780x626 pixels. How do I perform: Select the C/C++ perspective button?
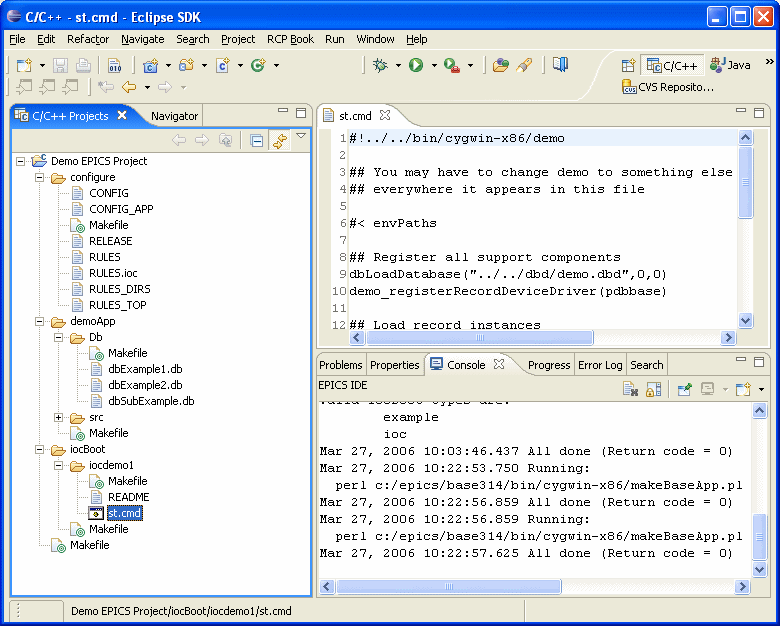click(x=672, y=65)
